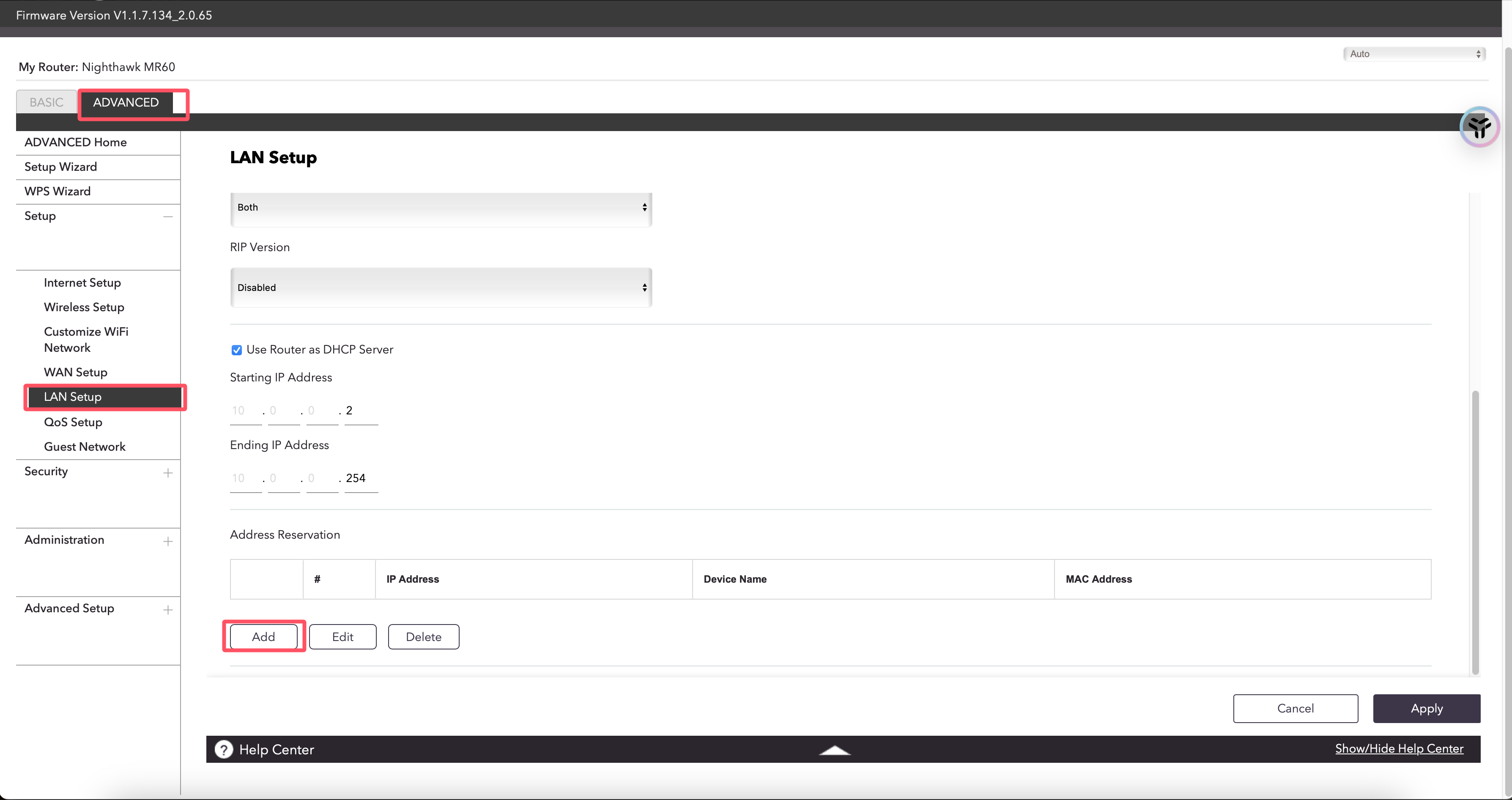Select the ADVANCED tab
The width and height of the screenshot is (1512, 800).
pyautogui.click(x=126, y=102)
